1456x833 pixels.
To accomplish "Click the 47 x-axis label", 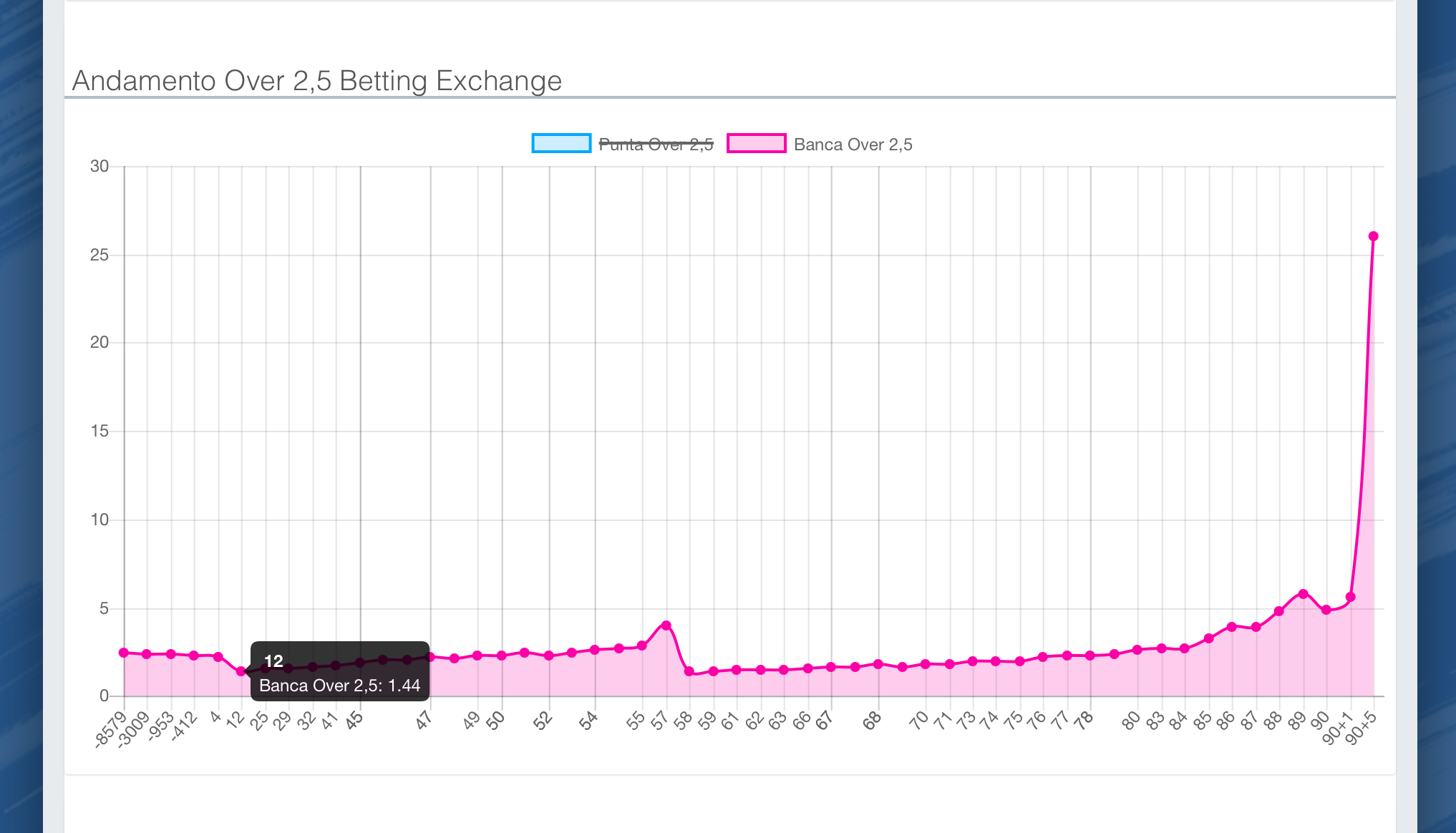I will tap(424, 721).
